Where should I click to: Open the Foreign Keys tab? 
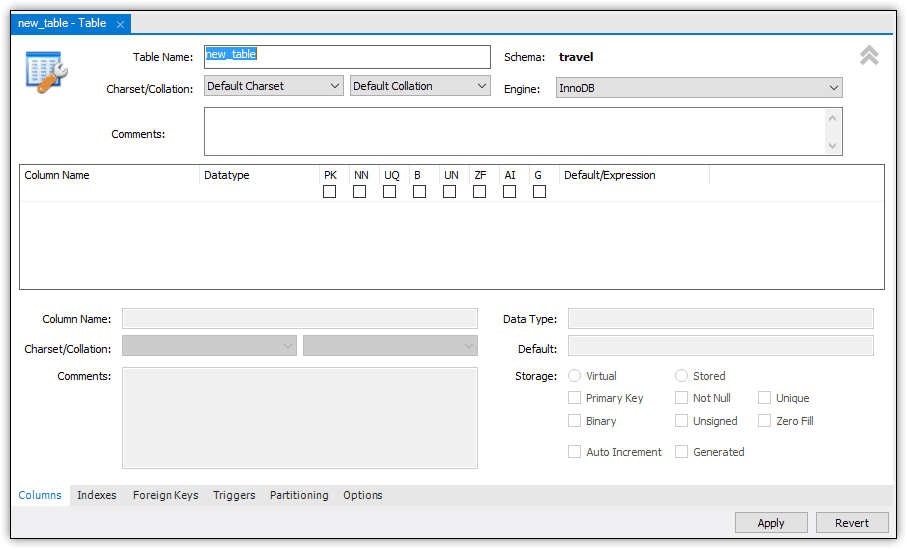tap(165, 495)
